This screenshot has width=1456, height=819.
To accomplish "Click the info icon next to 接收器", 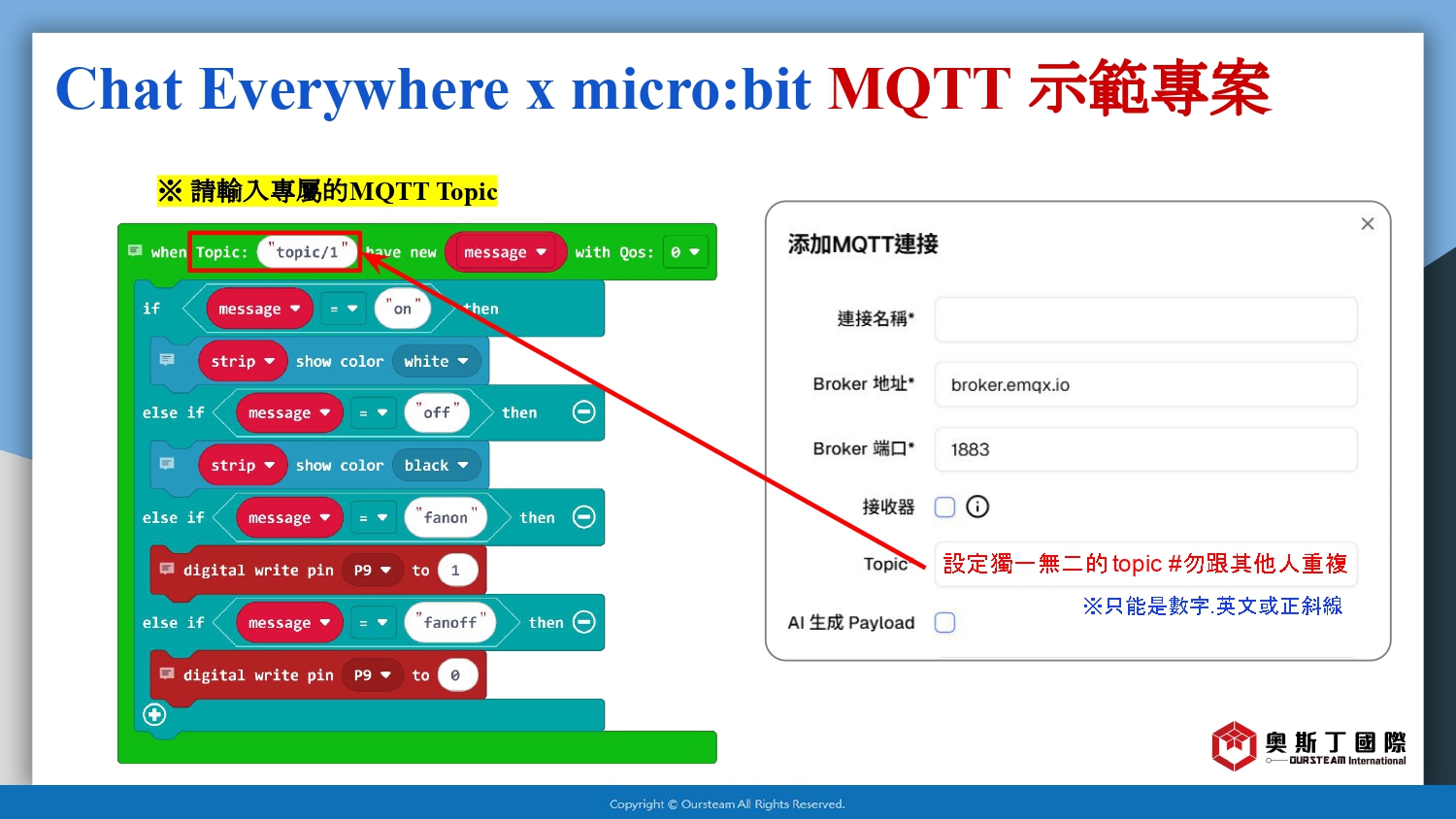I will pyautogui.click(x=977, y=507).
